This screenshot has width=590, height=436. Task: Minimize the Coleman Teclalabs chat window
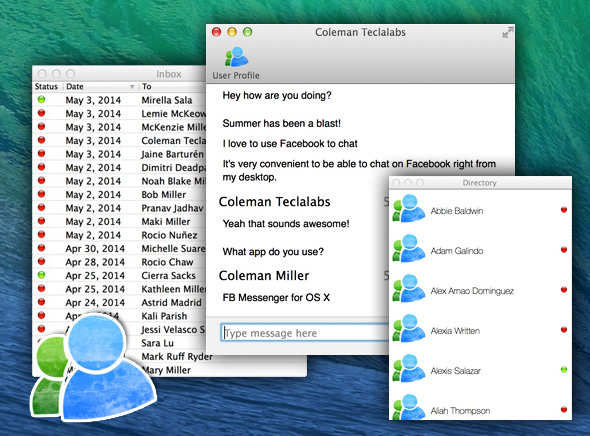(232, 32)
